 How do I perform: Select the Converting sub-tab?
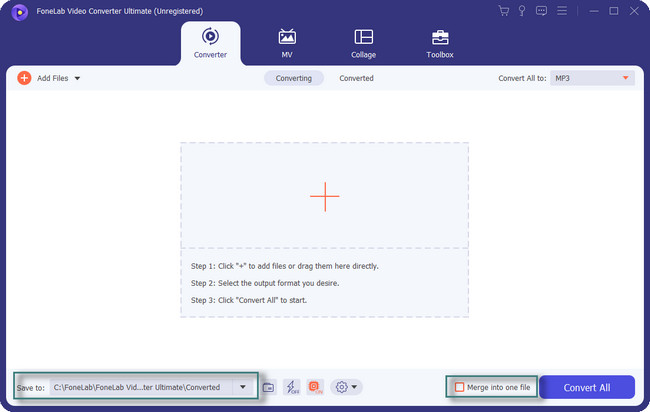(x=293, y=78)
